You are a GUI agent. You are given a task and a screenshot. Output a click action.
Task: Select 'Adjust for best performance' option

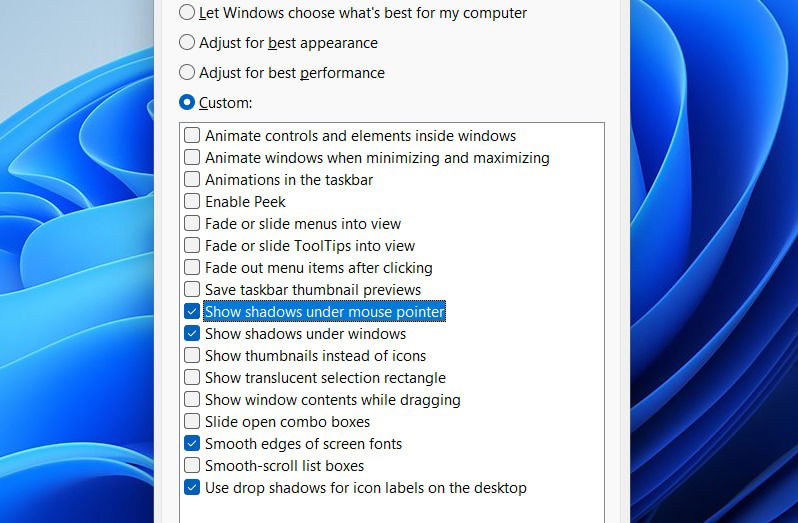[187, 73]
